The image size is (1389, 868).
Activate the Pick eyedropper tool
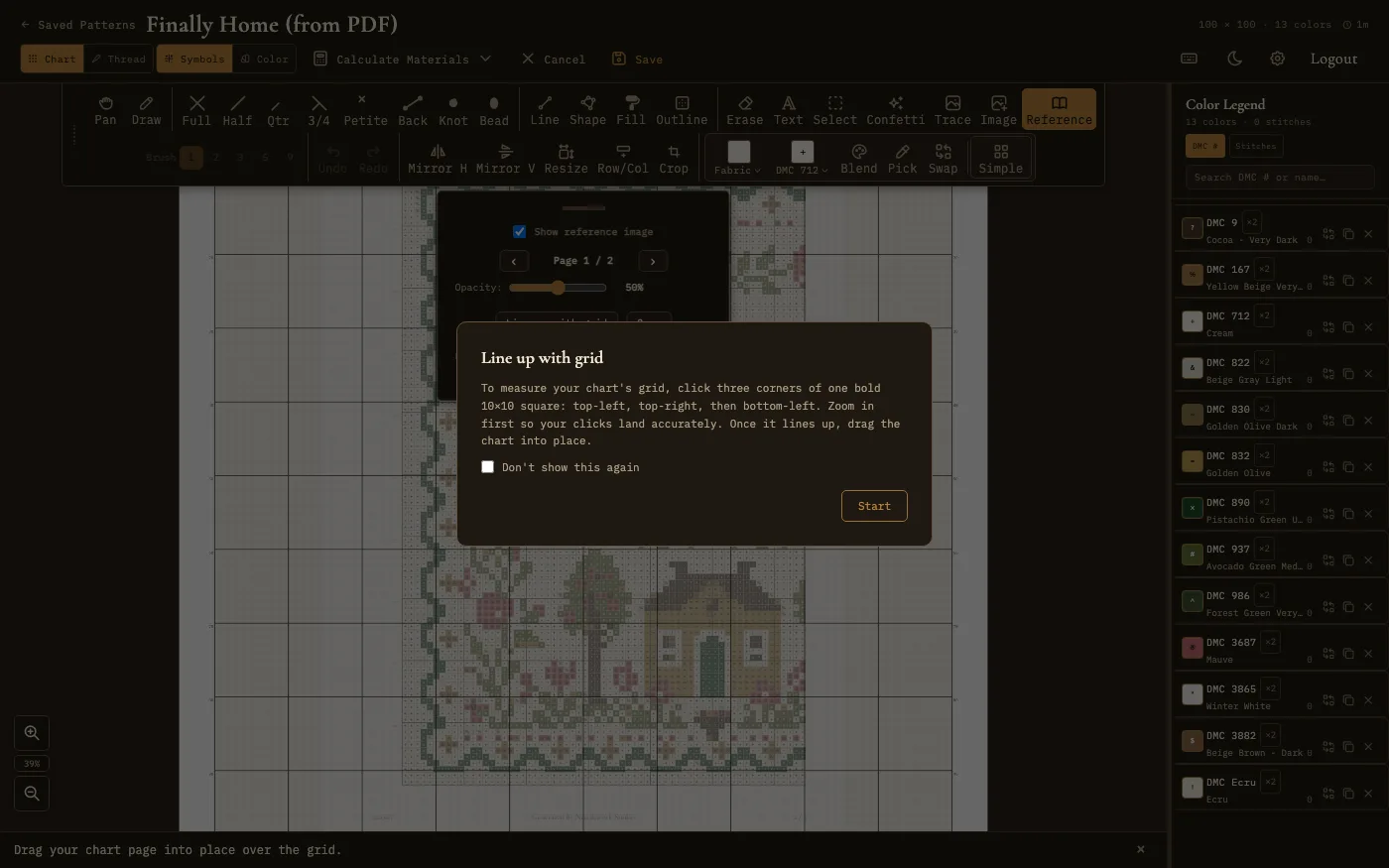[x=902, y=159]
